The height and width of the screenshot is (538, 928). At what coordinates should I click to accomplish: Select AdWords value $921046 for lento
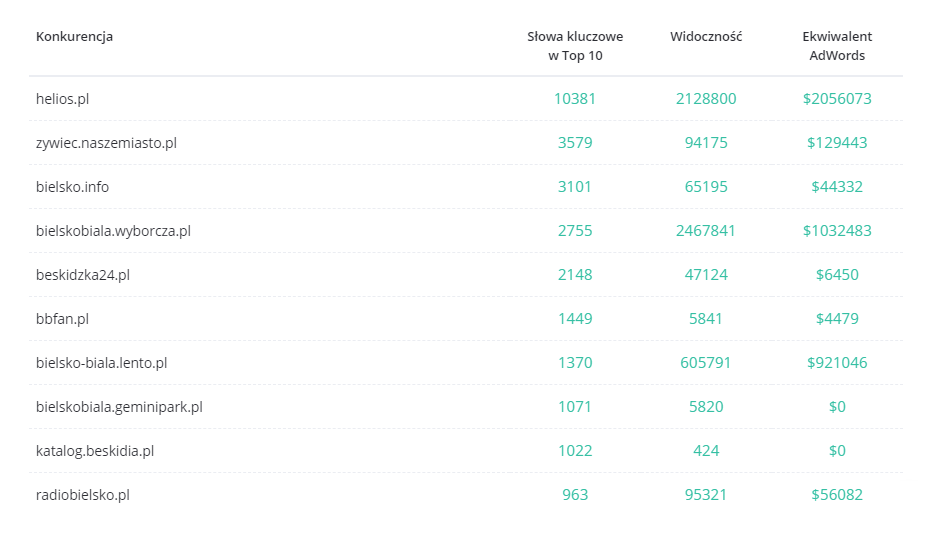point(837,363)
